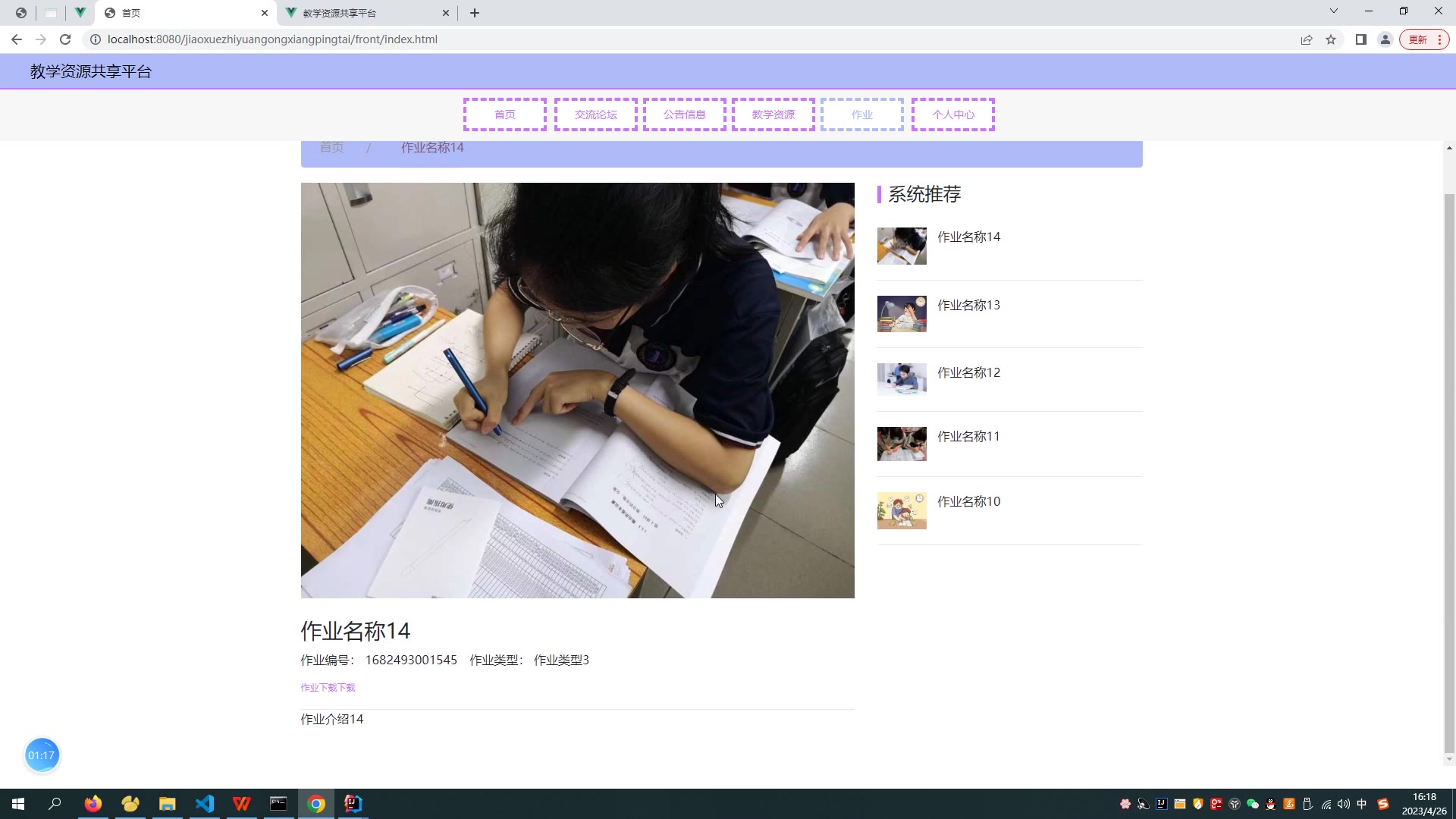Open the 教学资源 navigation menu item
The image size is (1456, 819).
point(773,115)
